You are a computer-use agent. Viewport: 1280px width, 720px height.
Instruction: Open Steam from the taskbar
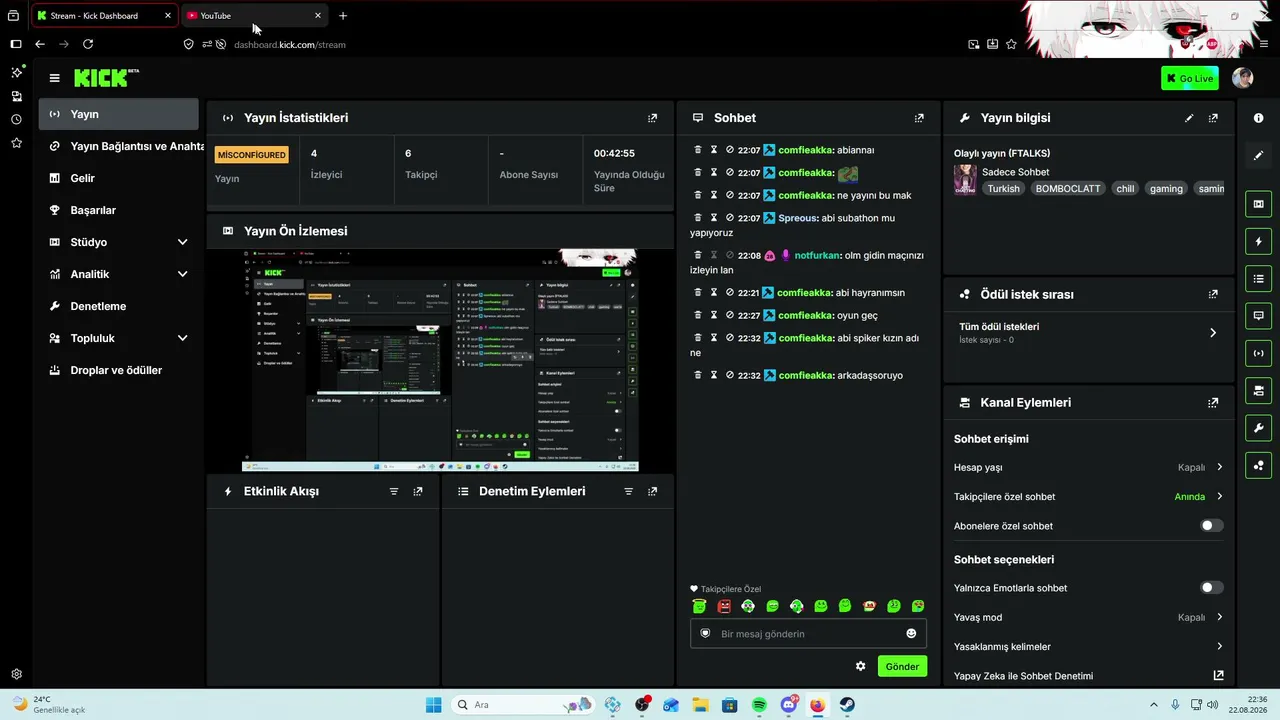click(x=847, y=705)
